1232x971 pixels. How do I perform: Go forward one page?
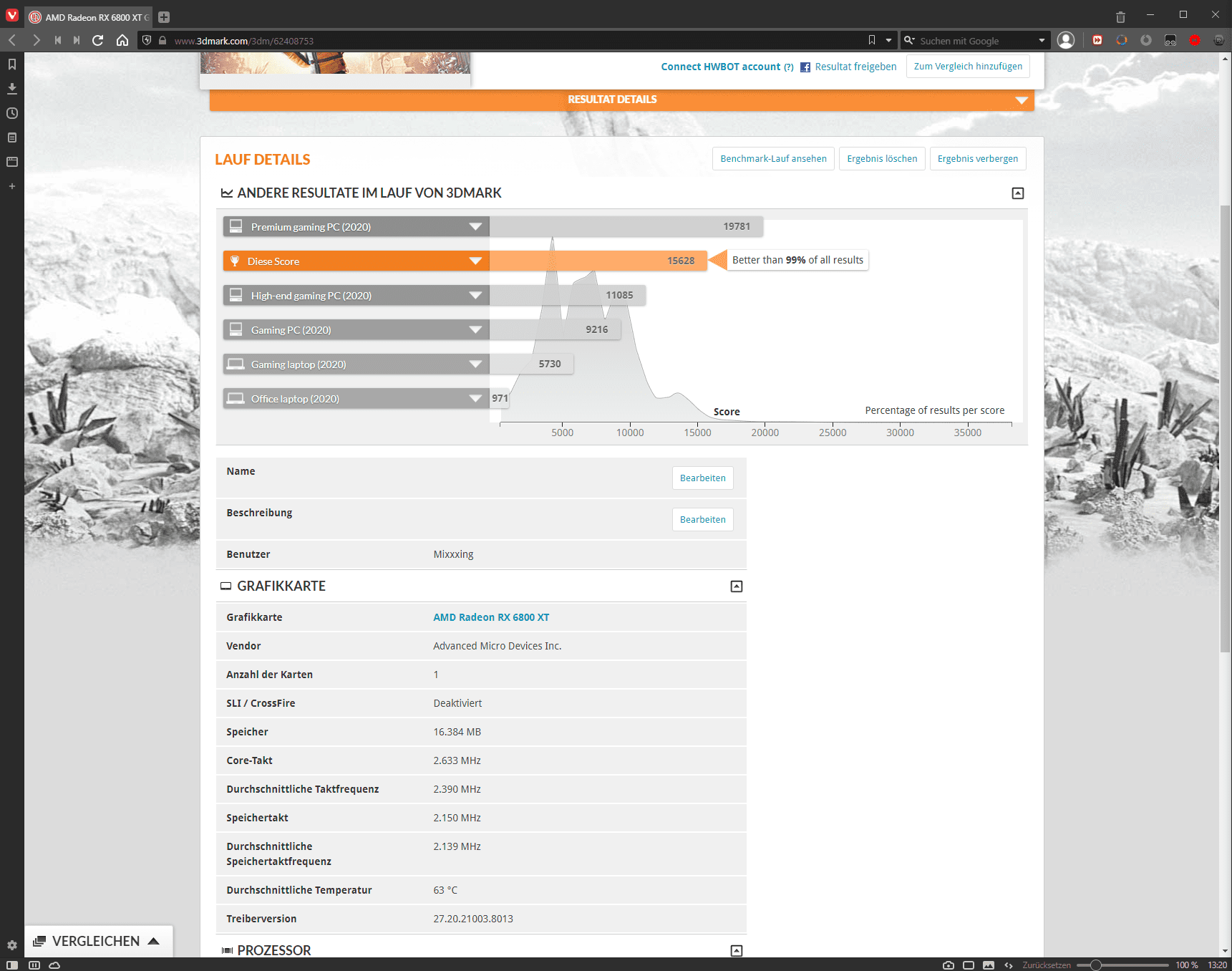click(x=36, y=40)
